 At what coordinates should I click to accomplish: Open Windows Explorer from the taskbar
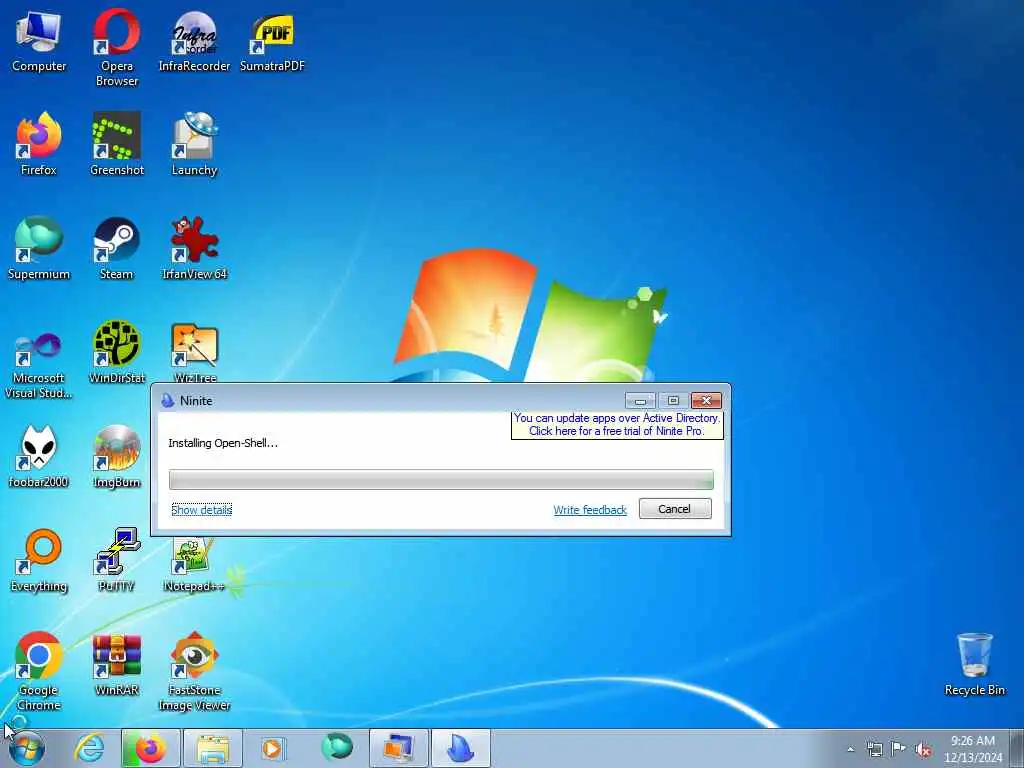(x=213, y=748)
